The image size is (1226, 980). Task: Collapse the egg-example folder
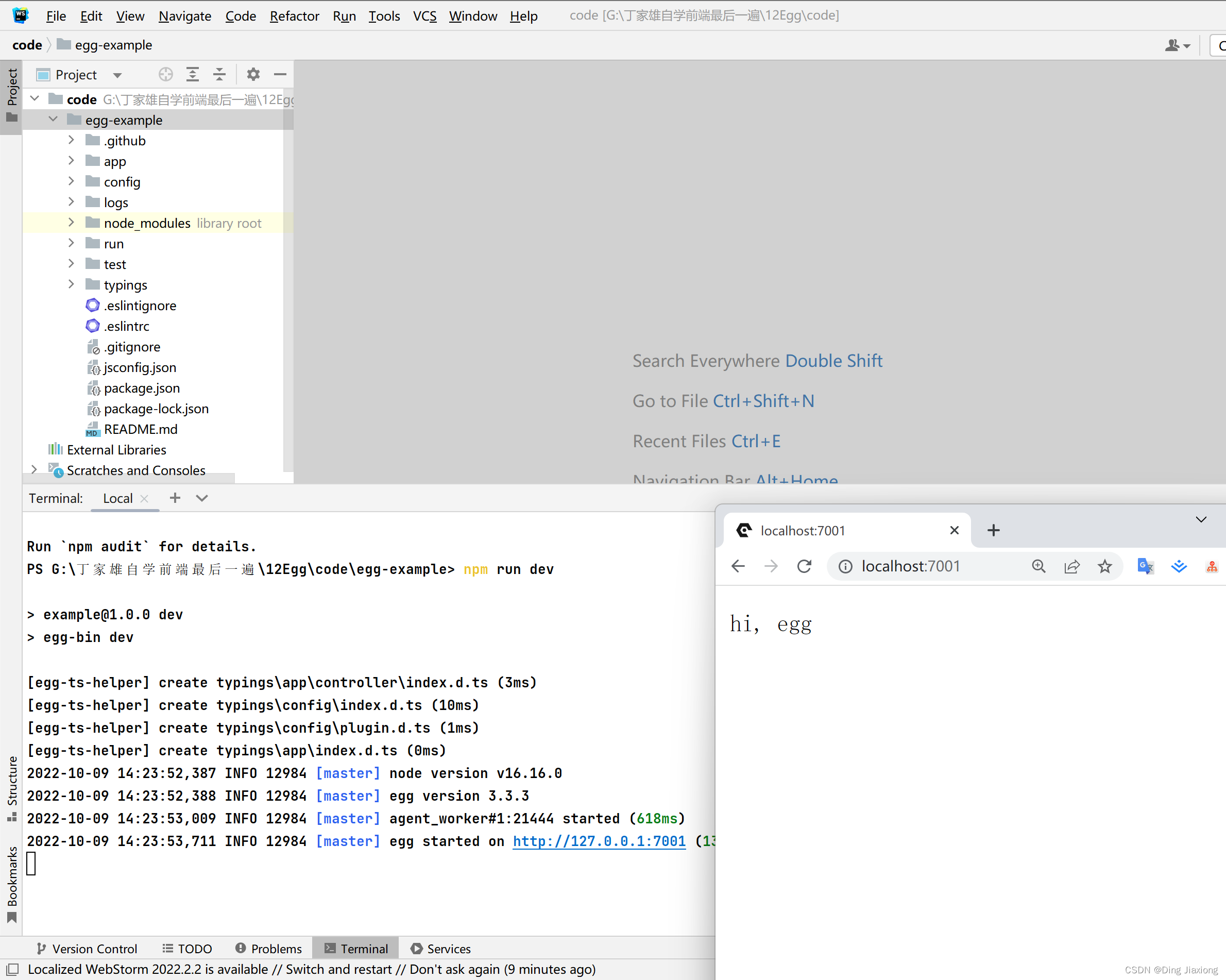[x=53, y=120]
